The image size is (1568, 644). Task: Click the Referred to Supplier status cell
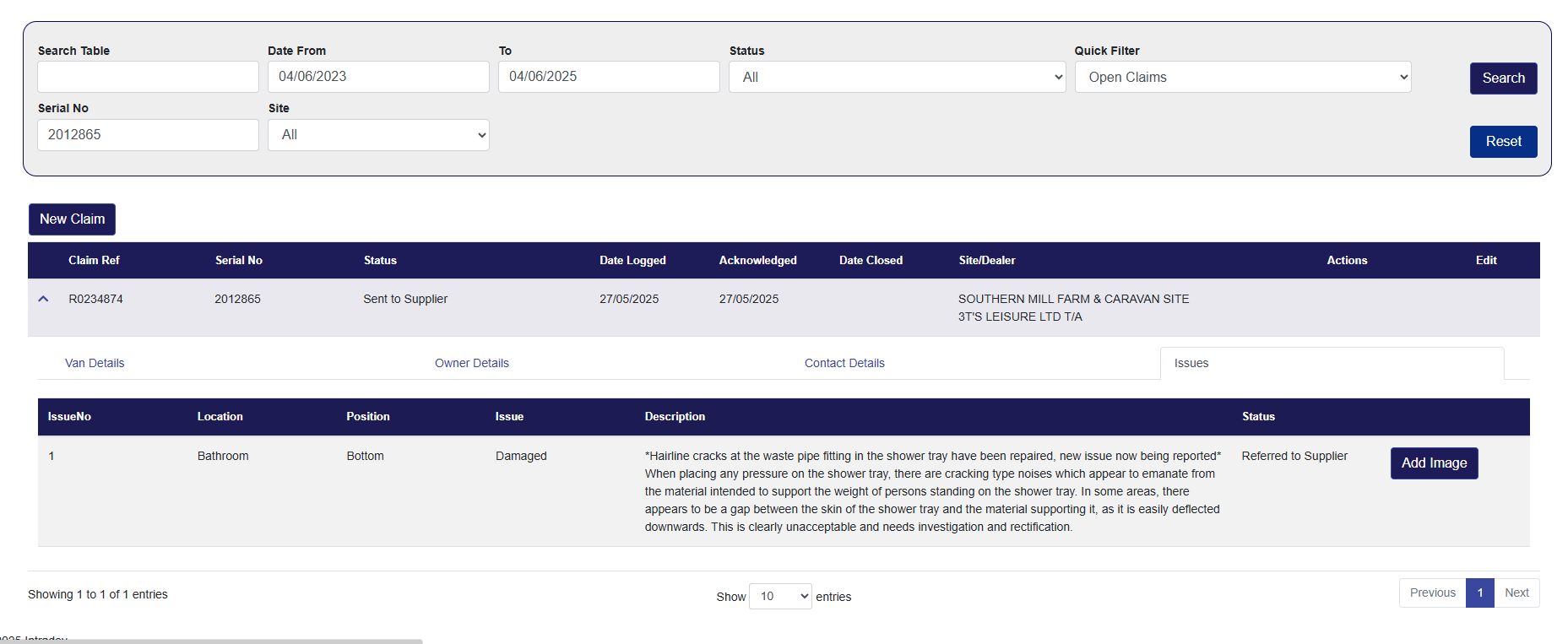tap(1294, 456)
